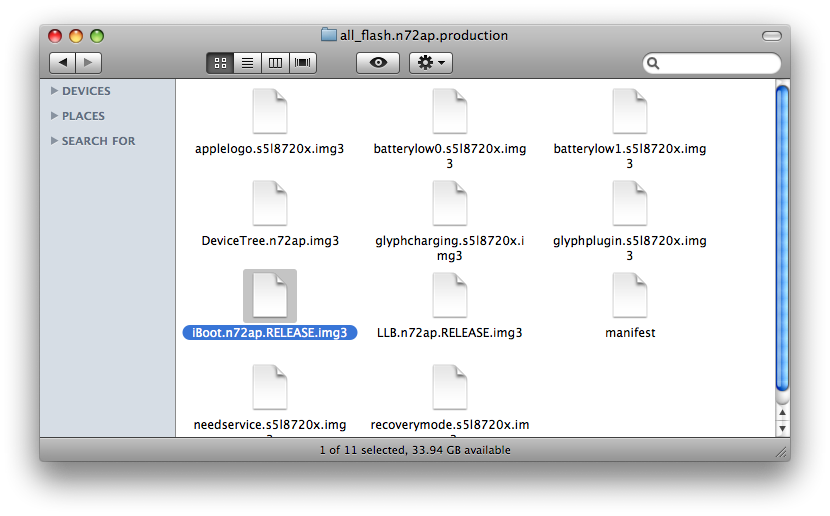Switch to column view mode
The width and height of the screenshot is (830, 516).
tap(274, 63)
